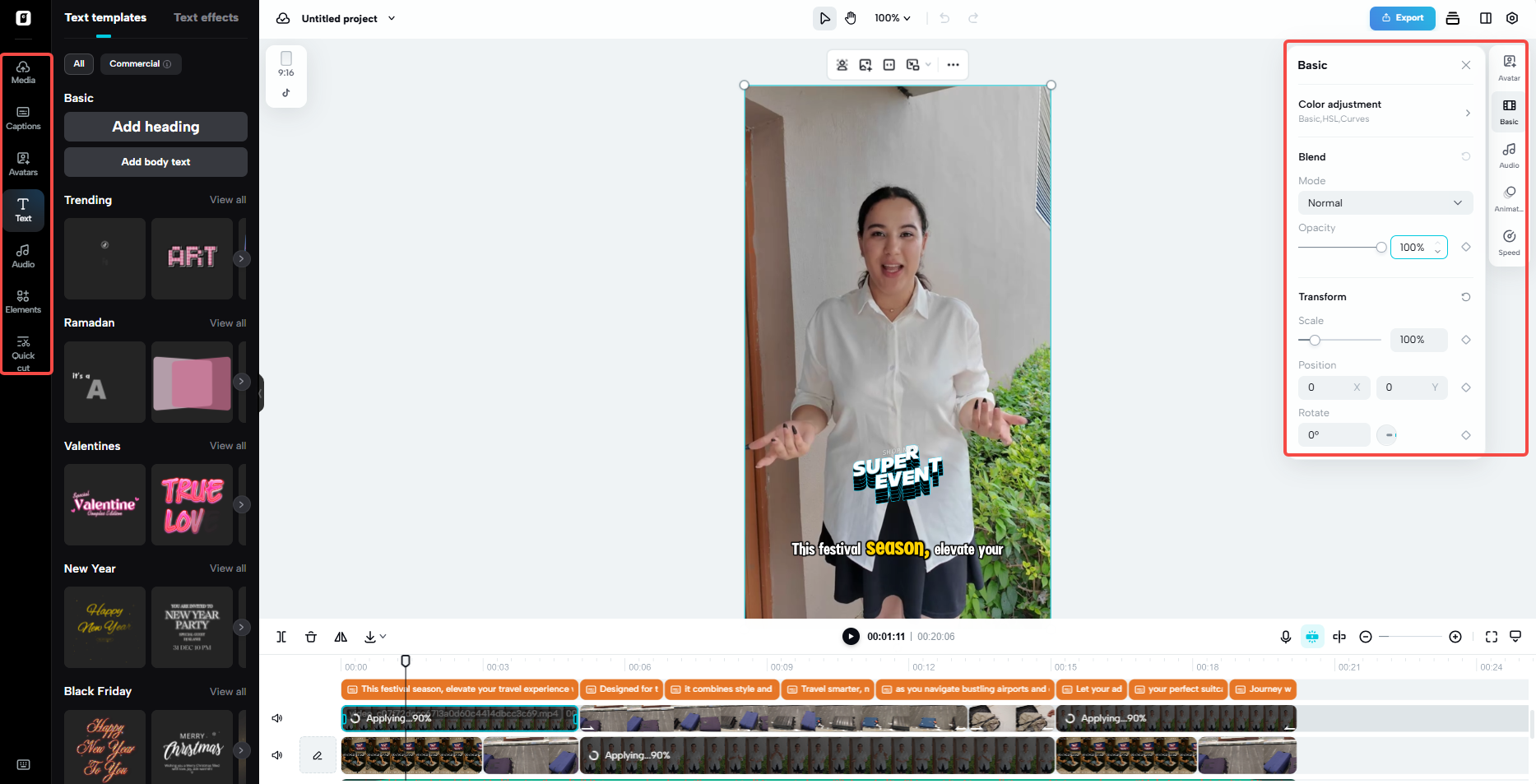Select the Quick cut tool
The image size is (1536, 784).
tap(23, 350)
